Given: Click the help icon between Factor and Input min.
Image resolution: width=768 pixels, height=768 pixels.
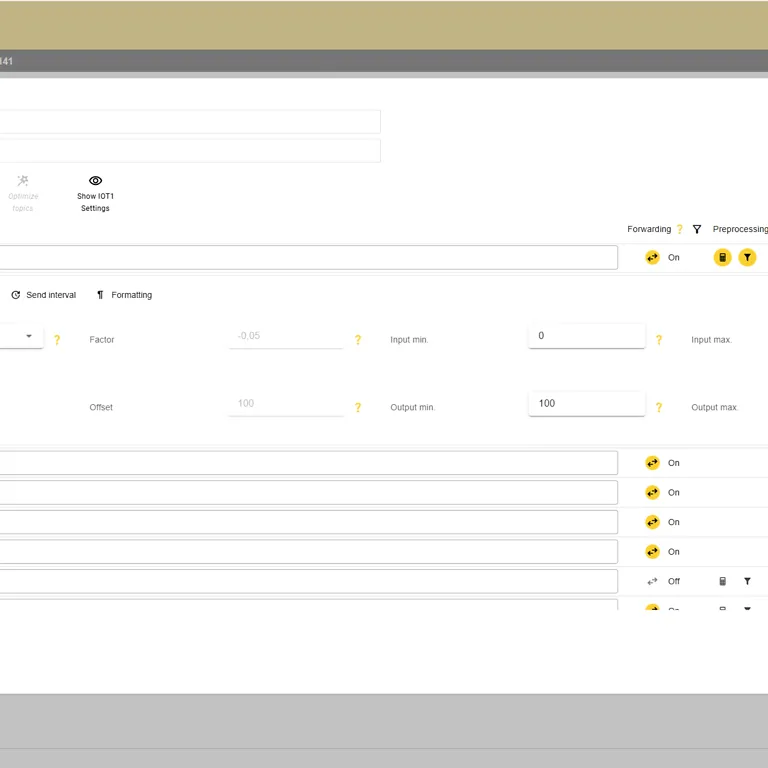Looking at the screenshot, I should click(358, 340).
